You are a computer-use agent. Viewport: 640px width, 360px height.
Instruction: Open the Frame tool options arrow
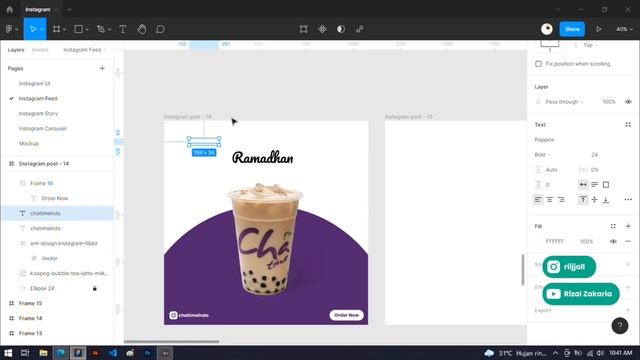[x=64, y=29]
